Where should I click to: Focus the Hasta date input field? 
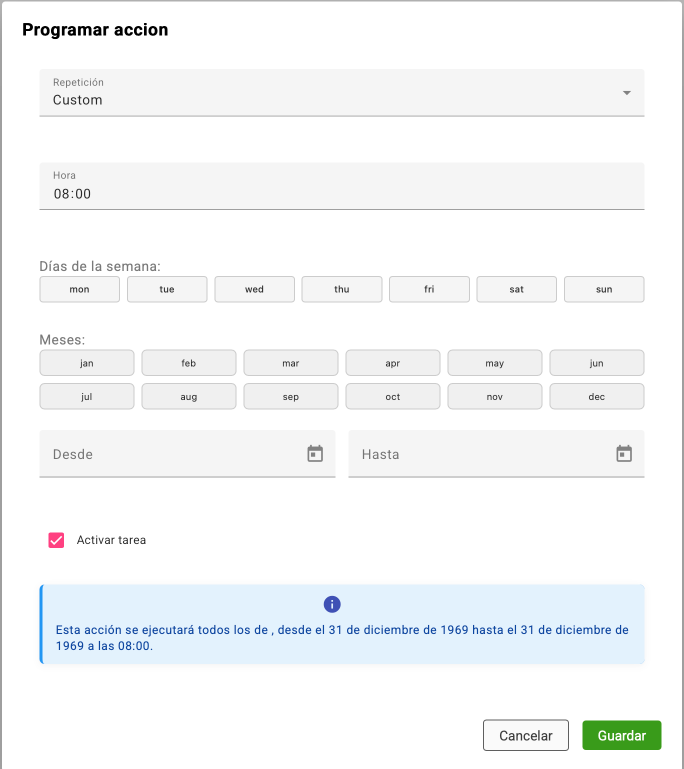[480, 454]
